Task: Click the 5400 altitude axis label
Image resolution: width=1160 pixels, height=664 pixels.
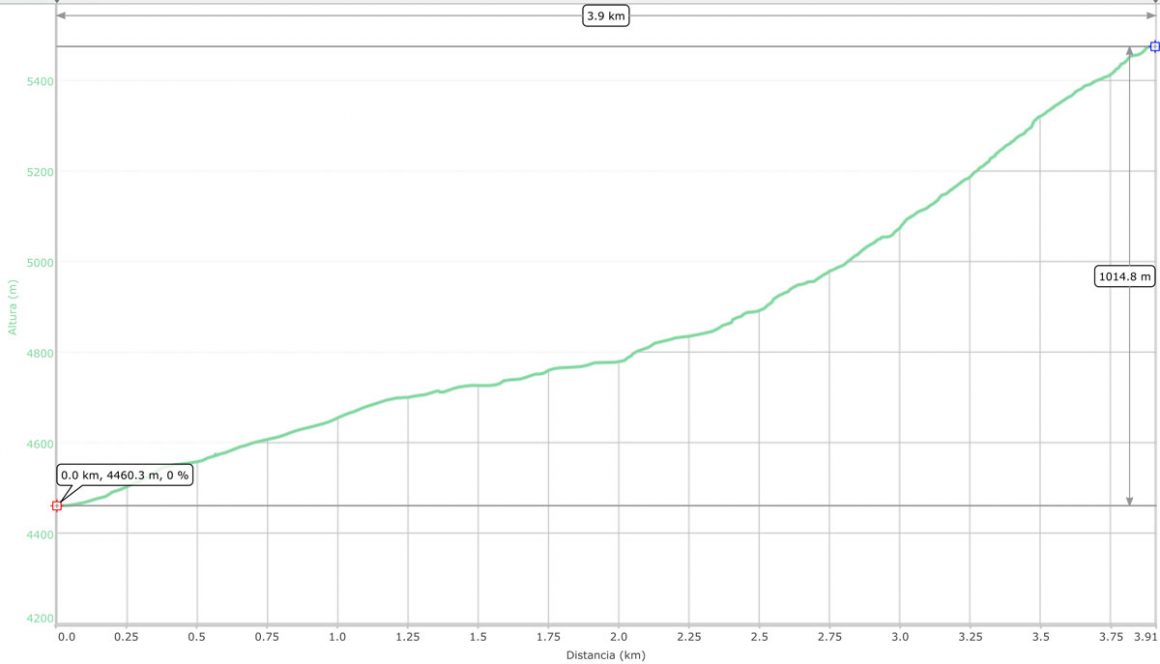Action: (40, 81)
